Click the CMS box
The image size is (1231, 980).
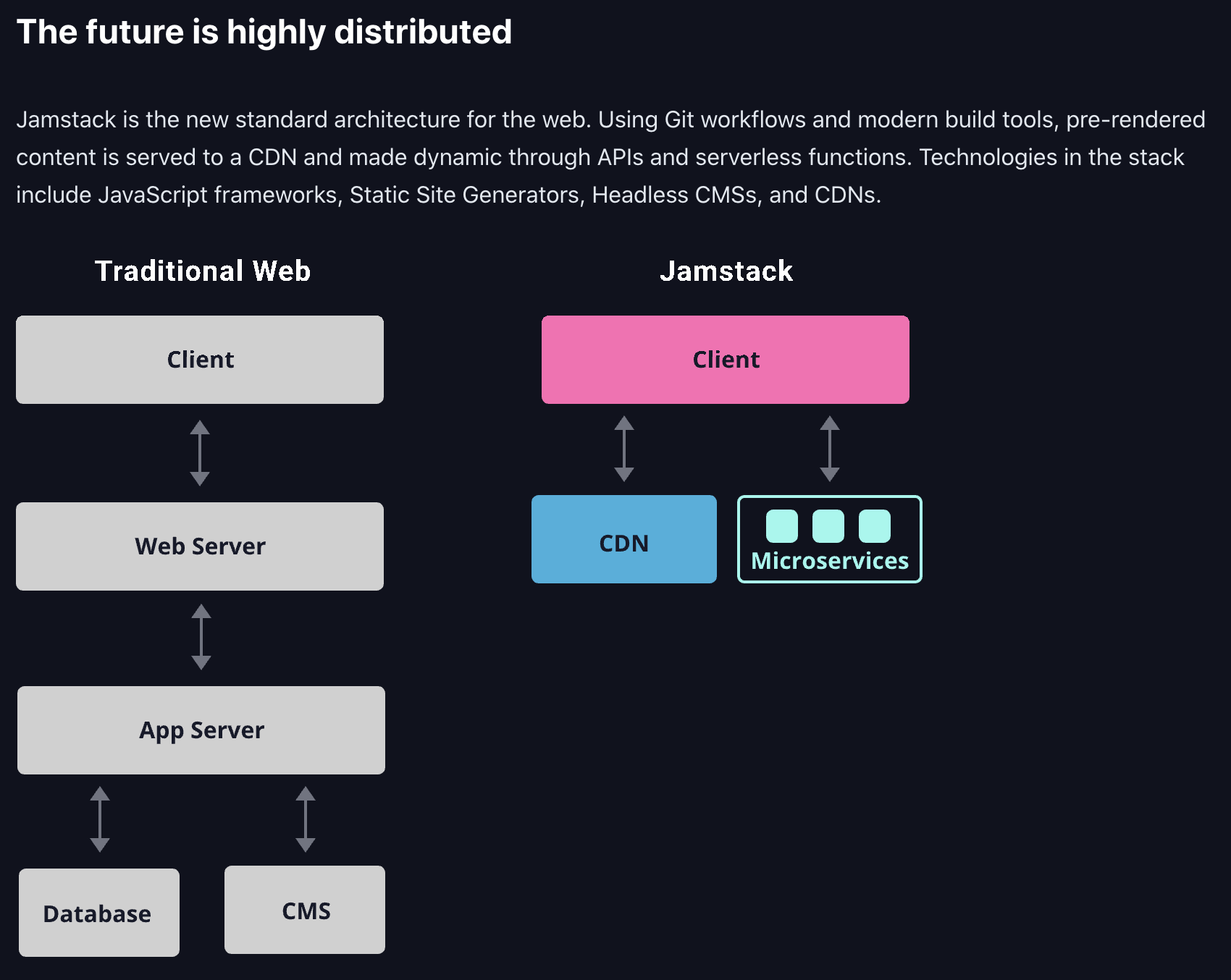[x=305, y=910]
